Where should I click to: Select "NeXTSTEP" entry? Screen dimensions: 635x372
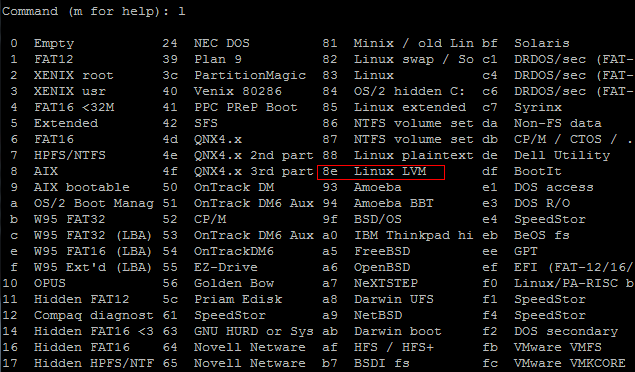(386, 283)
